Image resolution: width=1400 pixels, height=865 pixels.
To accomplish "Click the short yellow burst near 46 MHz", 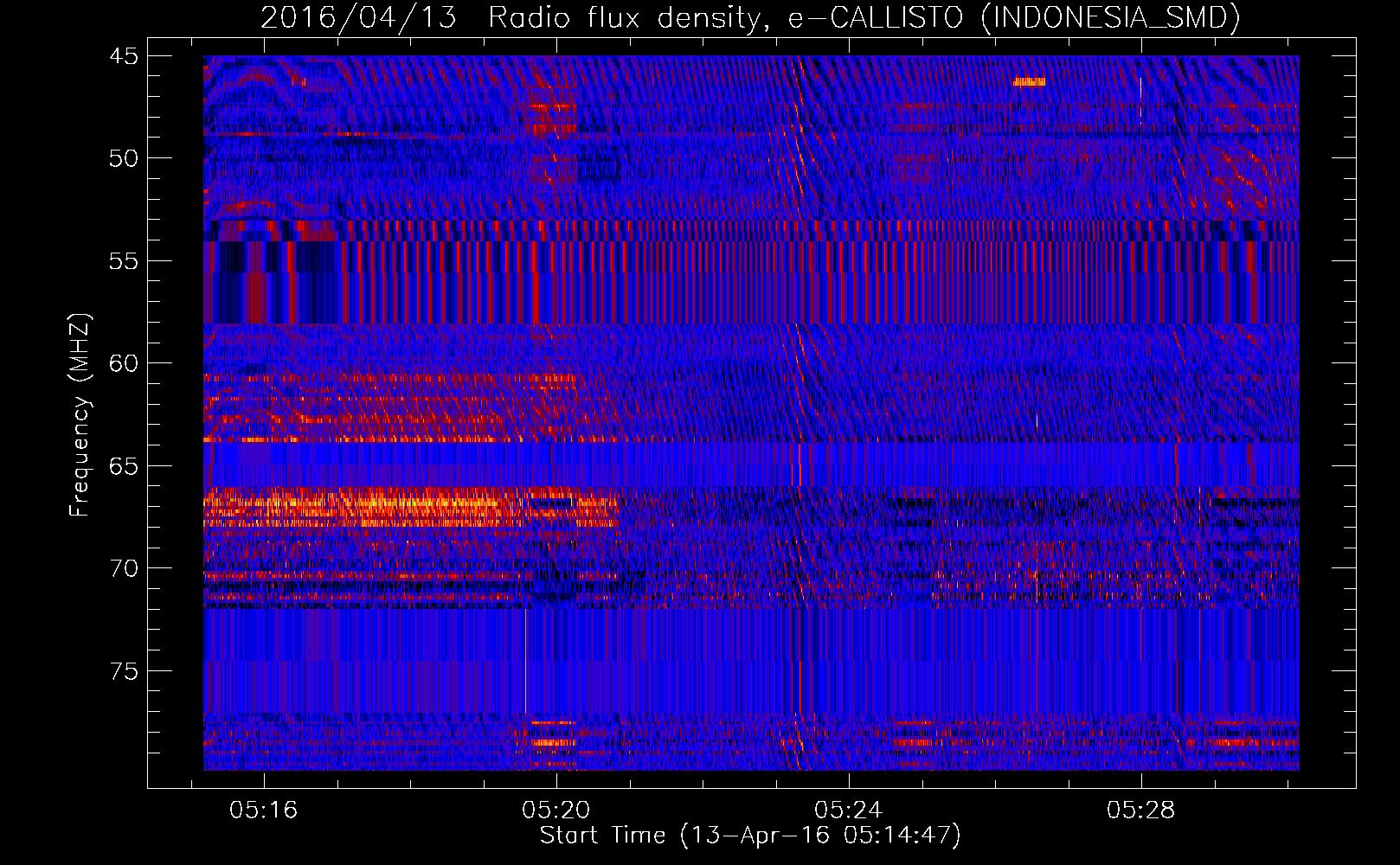I will coord(1029,82).
